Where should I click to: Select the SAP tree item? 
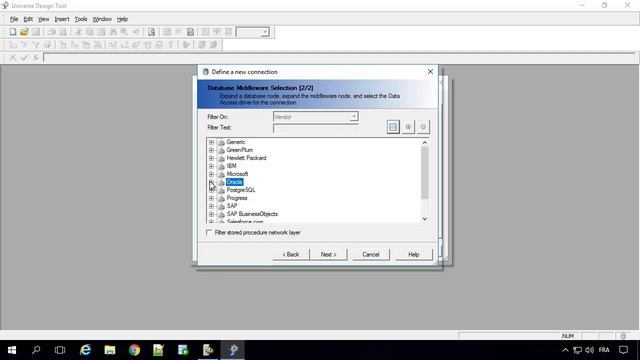click(231, 206)
